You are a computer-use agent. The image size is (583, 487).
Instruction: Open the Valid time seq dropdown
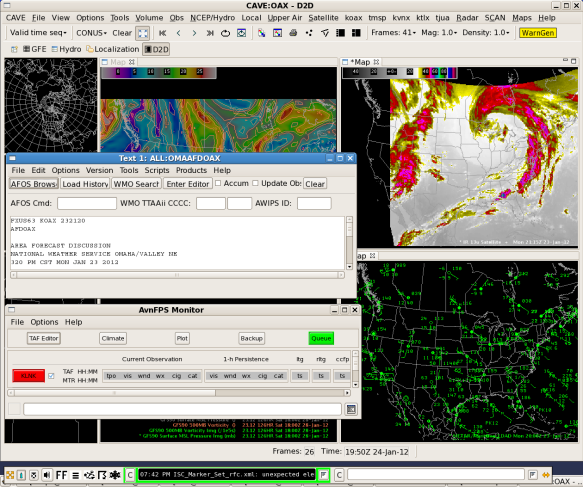[38, 33]
